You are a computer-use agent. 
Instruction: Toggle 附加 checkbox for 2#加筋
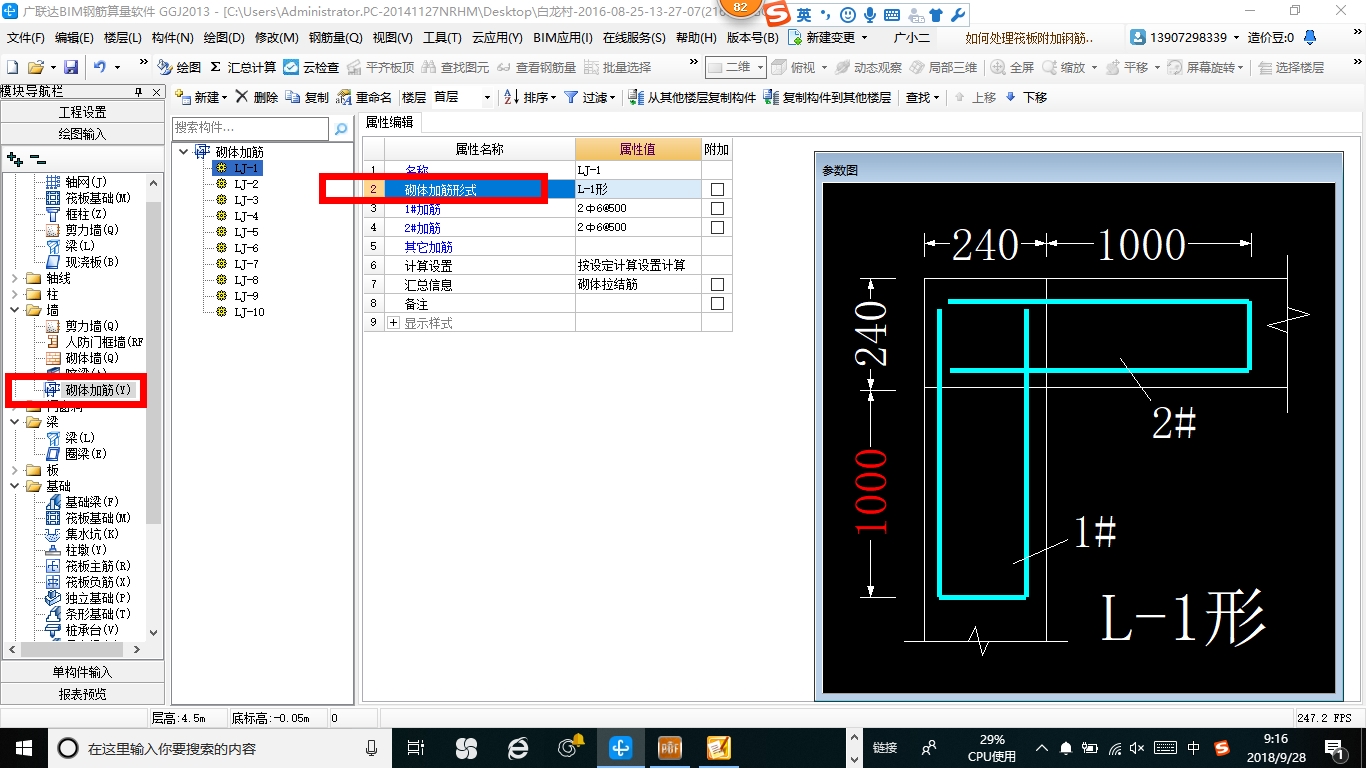[717, 228]
